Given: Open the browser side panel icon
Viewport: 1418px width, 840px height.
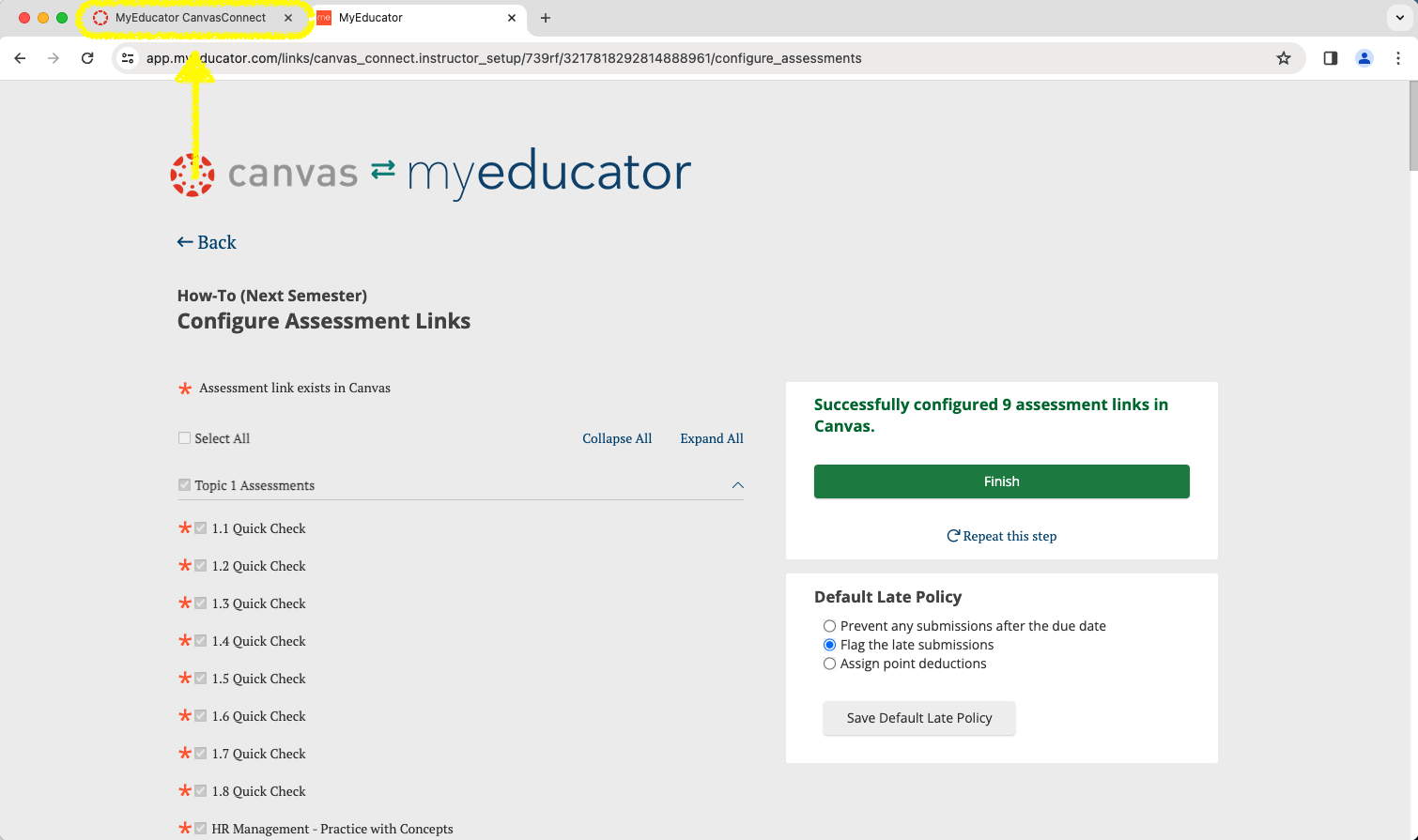Looking at the screenshot, I should [1331, 58].
